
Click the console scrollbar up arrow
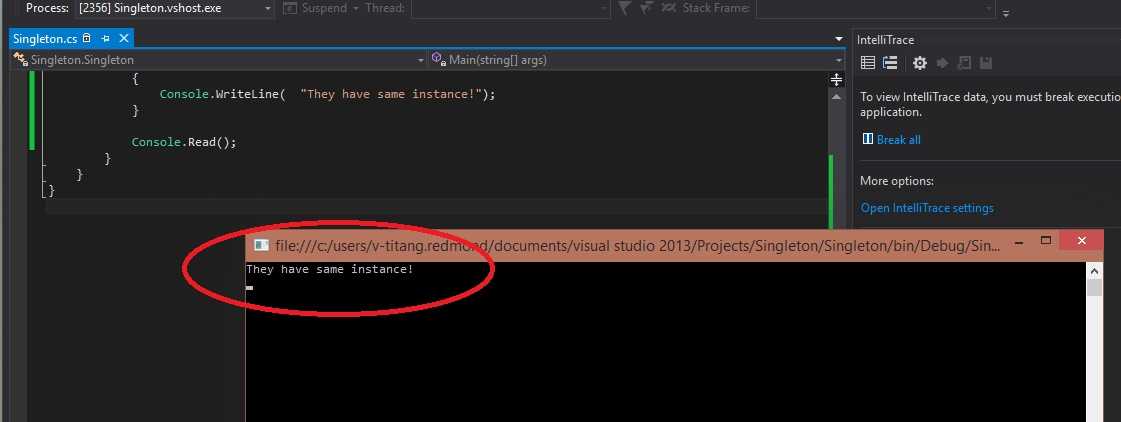(1095, 271)
